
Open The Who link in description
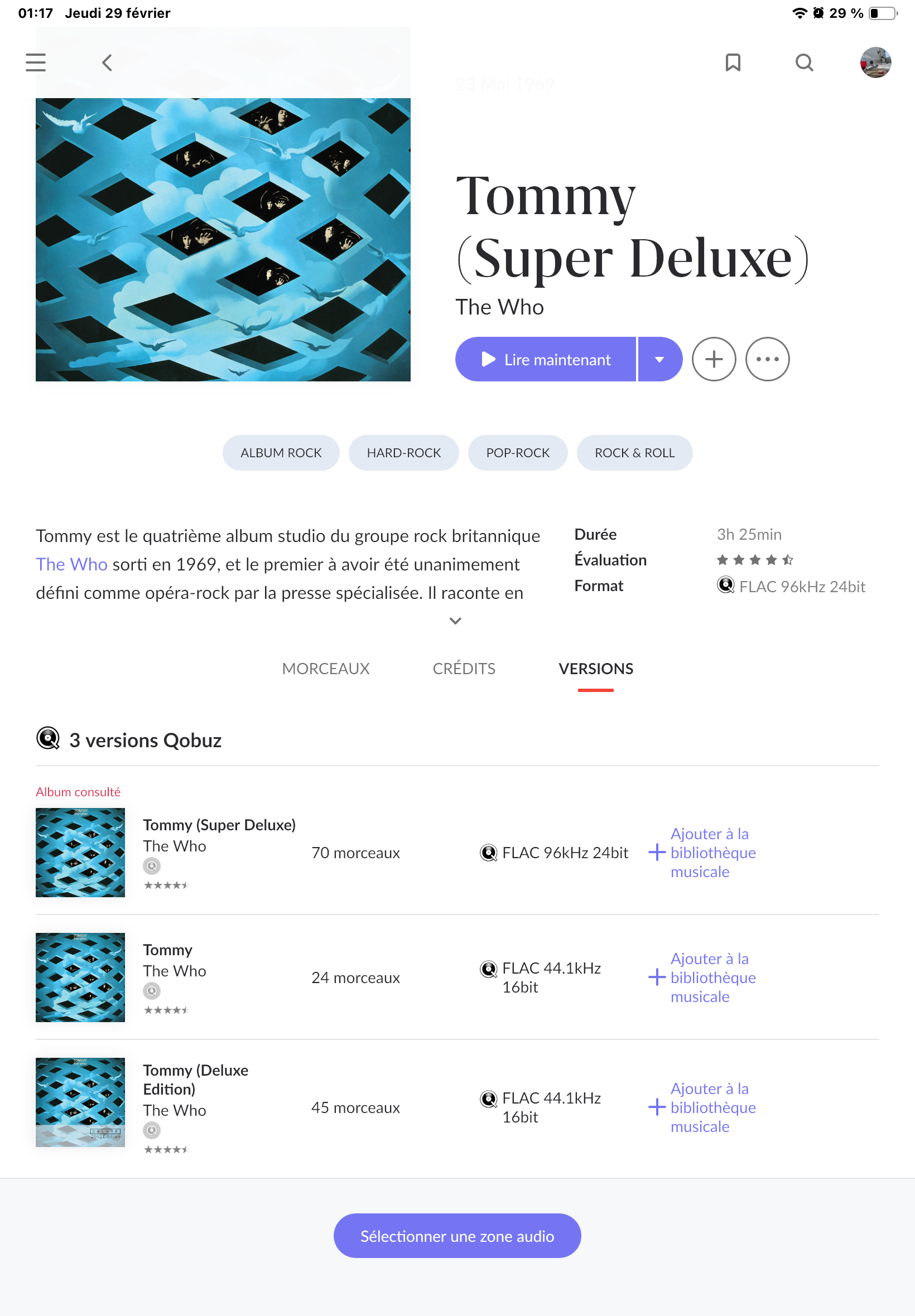71,564
